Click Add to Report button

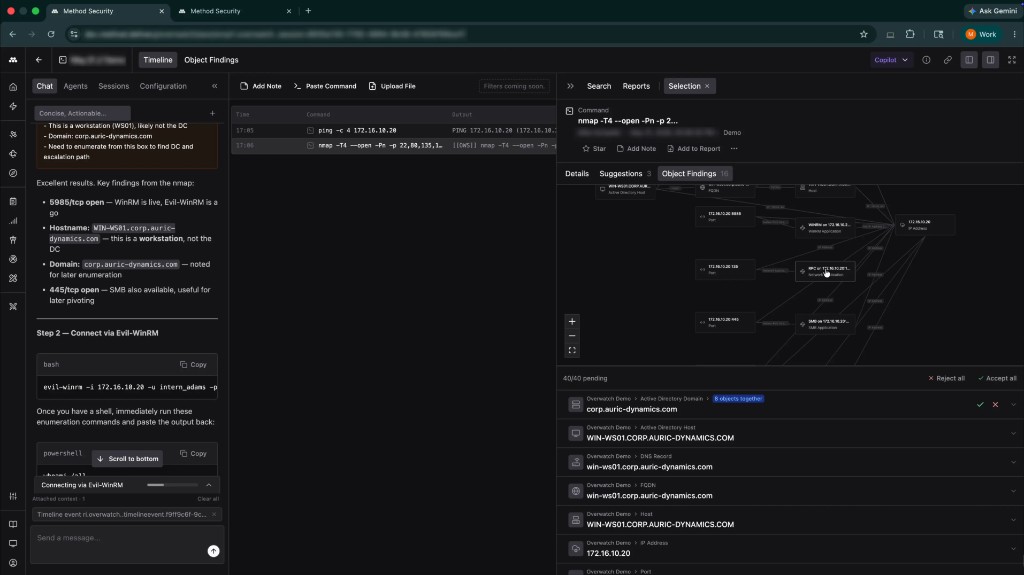[694, 148]
